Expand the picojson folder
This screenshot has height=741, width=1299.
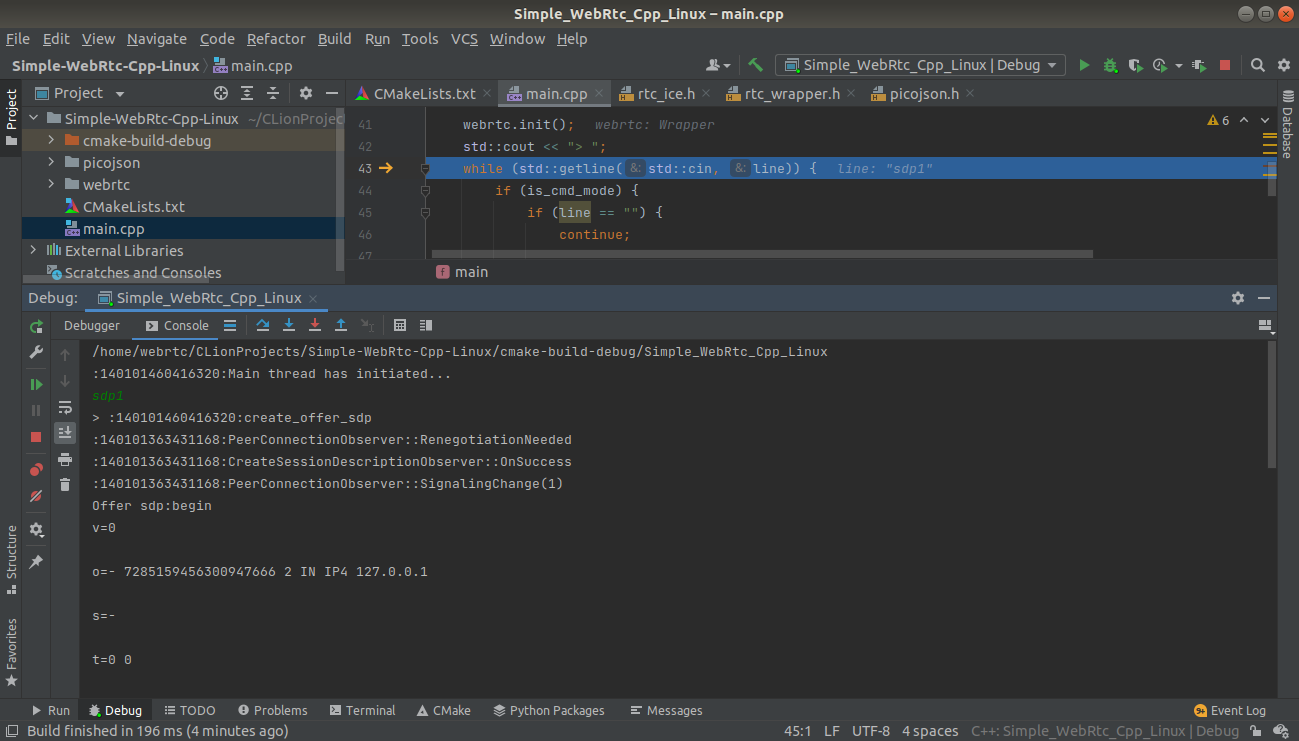click(x=51, y=163)
